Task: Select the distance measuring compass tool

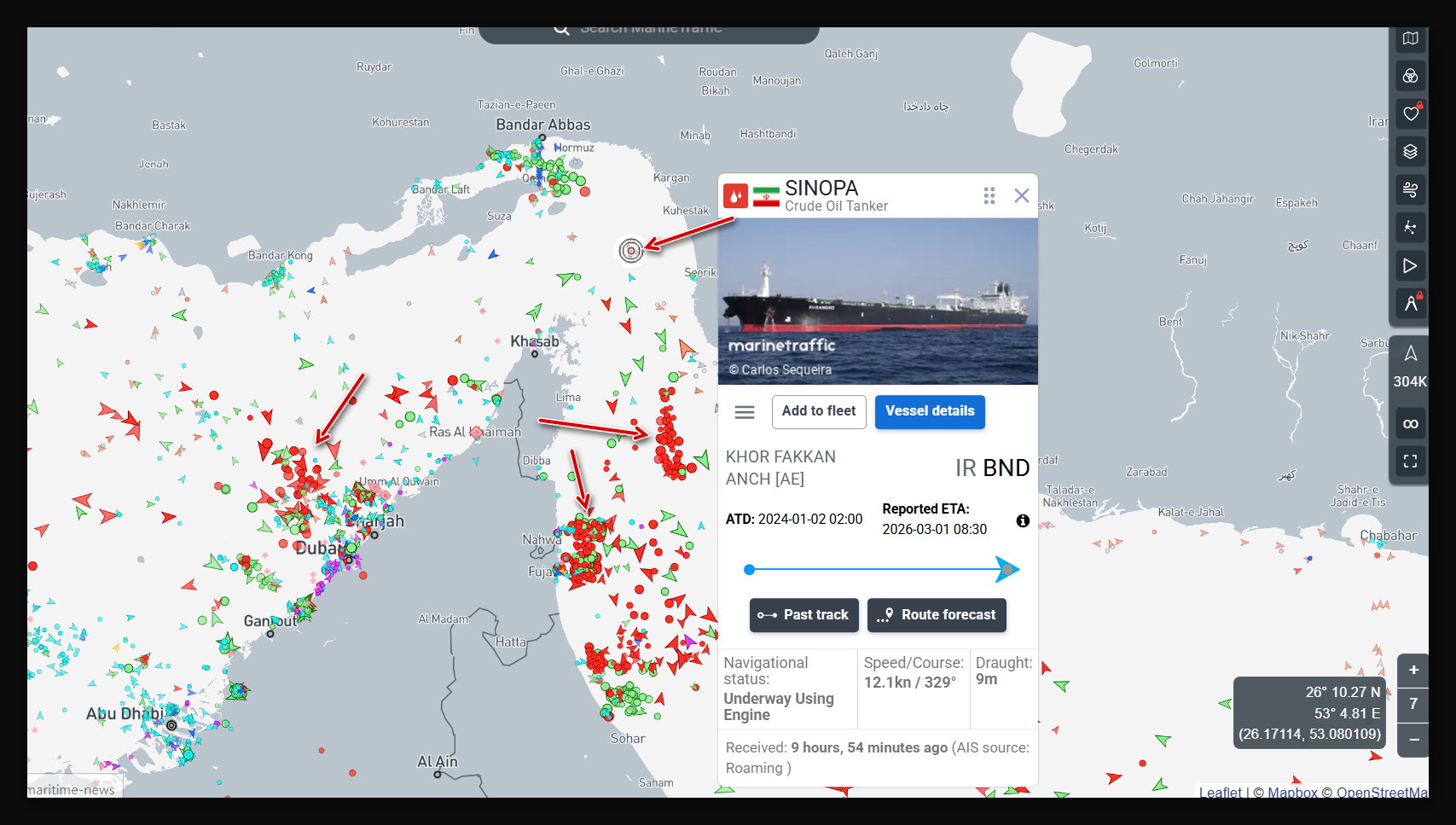Action: [1411, 303]
